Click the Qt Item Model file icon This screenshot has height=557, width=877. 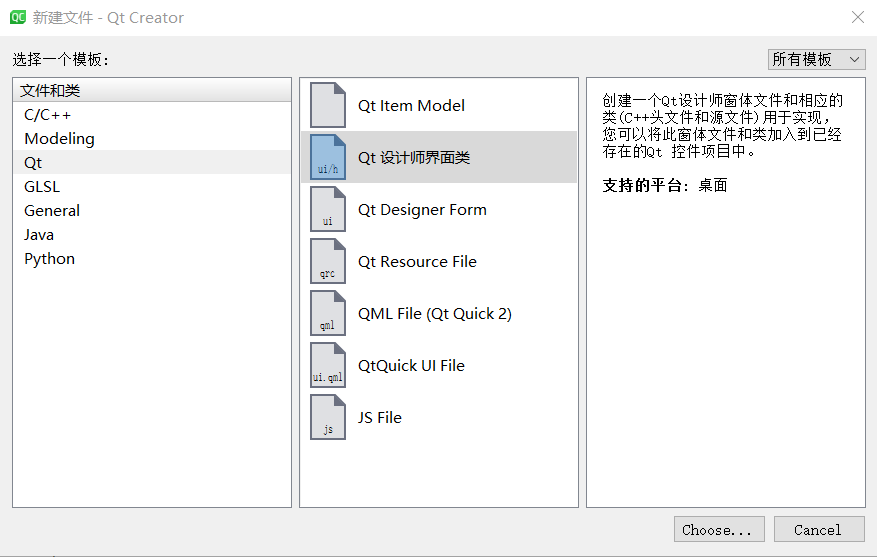click(328, 105)
